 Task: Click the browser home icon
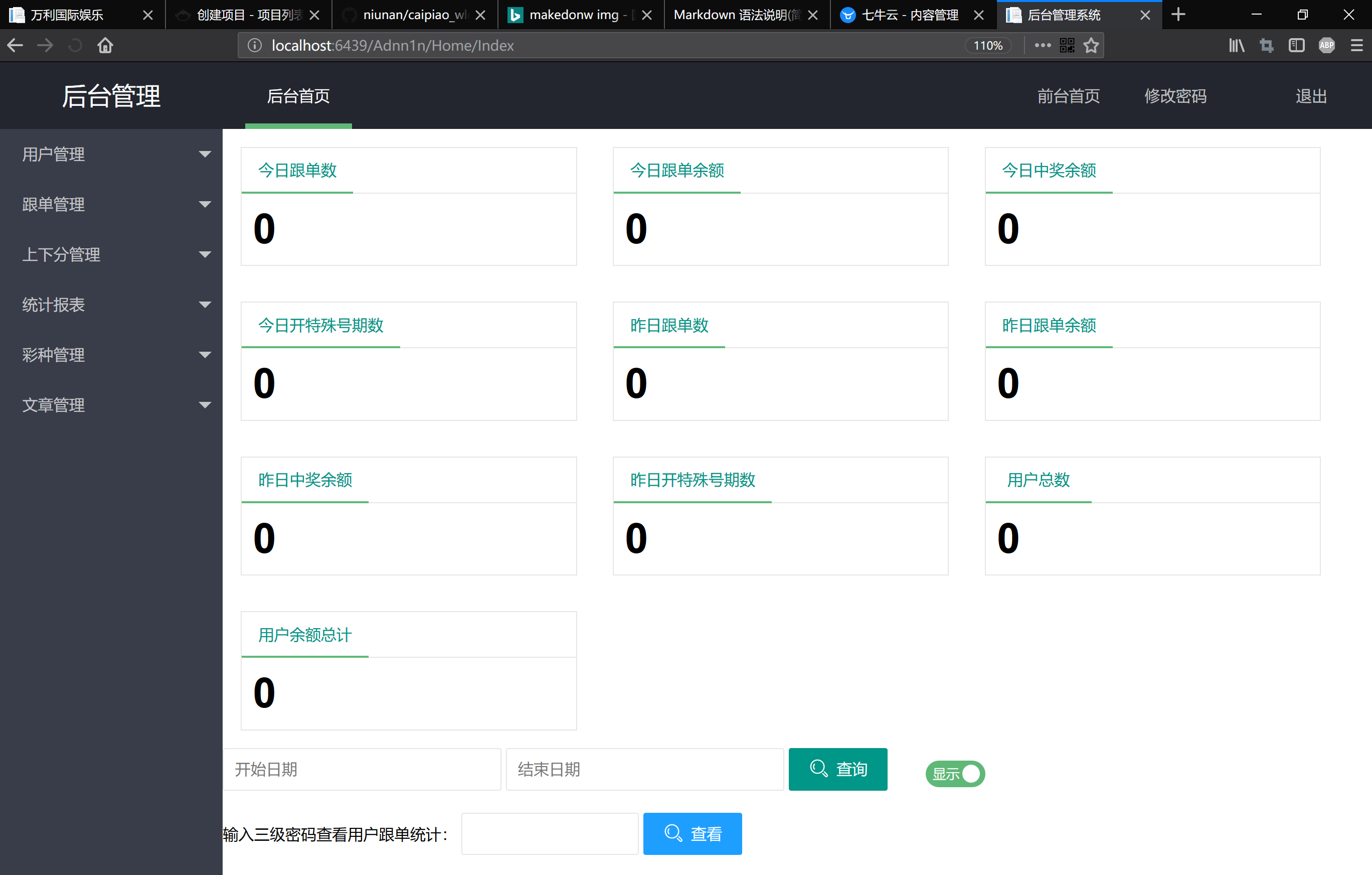[x=105, y=45]
